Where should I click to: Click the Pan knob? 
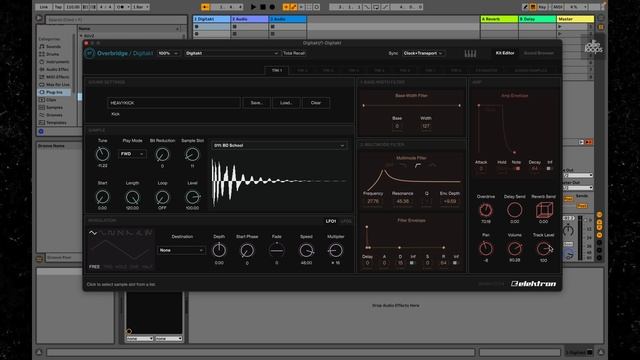click(x=486, y=248)
